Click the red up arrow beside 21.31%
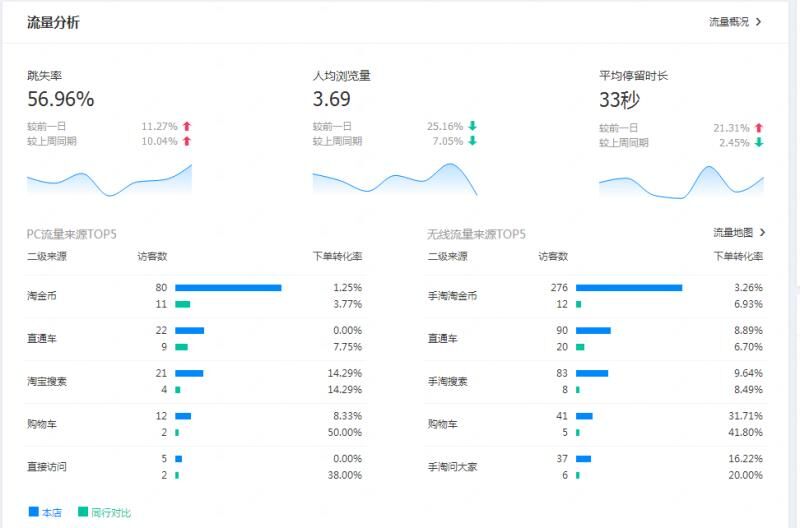Image resolution: width=800 pixels, height=528 pixels. (759, 128)
